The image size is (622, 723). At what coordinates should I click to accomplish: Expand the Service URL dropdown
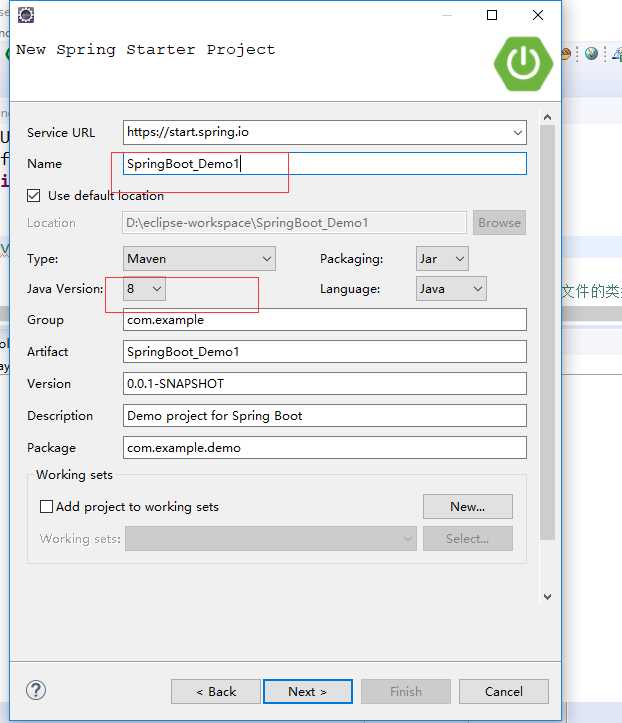pyautogui.click(x=517, y=132)
